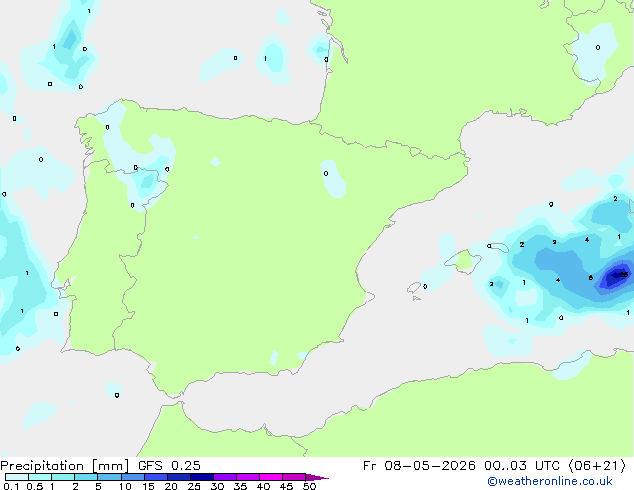This screenshot has width=634, height=490.
Task: Click legend label "15"
Action: coord(148,486)
